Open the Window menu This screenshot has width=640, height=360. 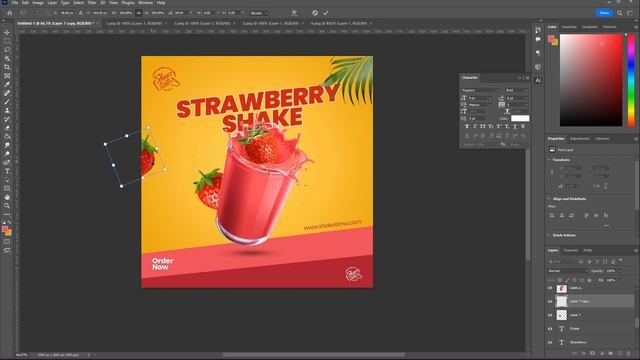(x=146, y=2)
